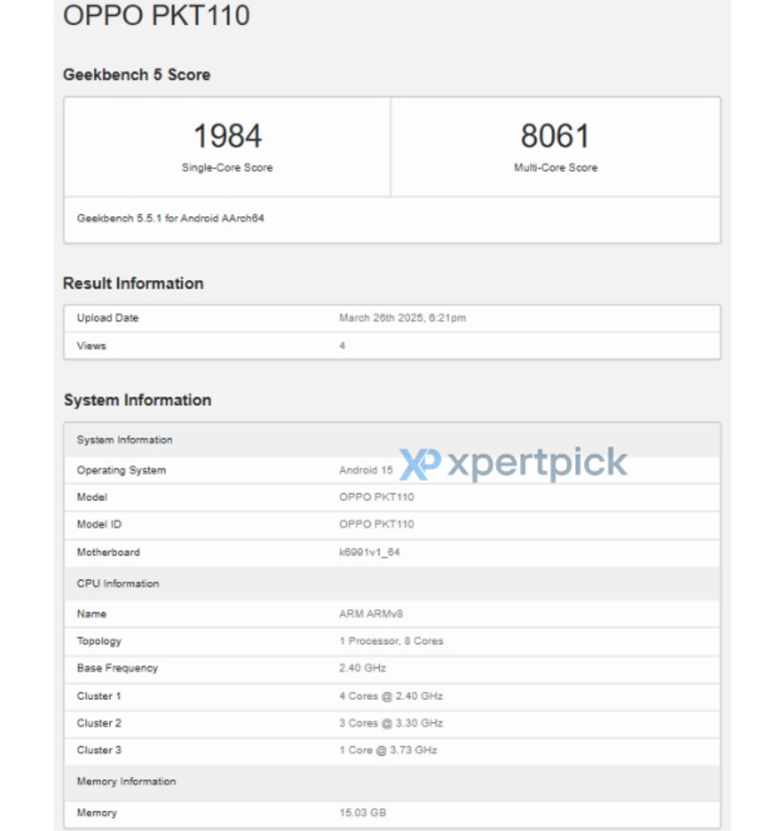Select the Geekbench 5 Score heading
The width and height of the screenshot is (781, 831).
[x=137, y=75]
